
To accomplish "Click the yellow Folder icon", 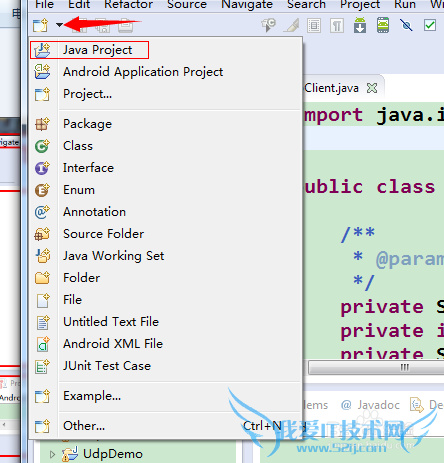I will pyautogui.click(x=42, y=278).
